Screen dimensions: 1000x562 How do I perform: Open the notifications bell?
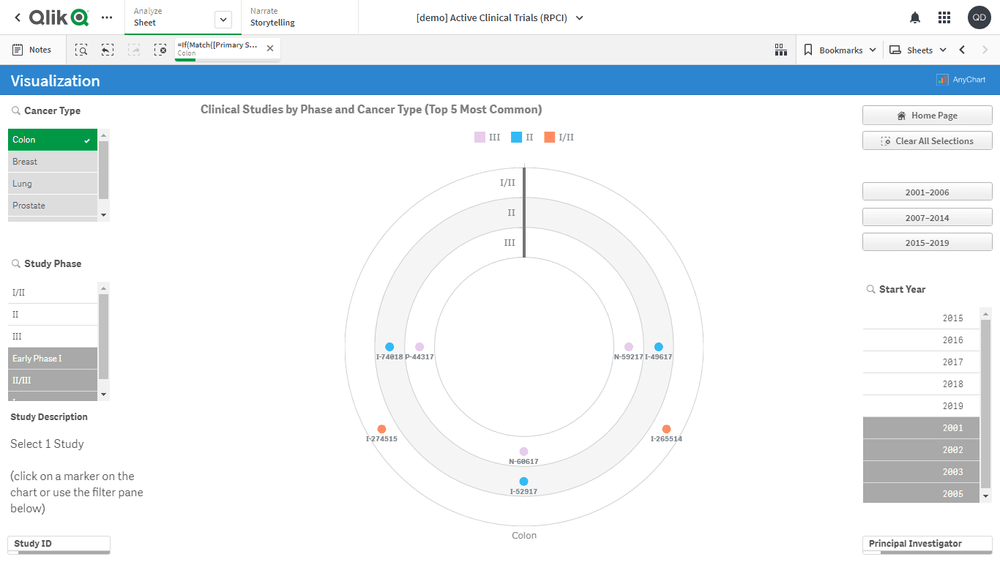(x=914, y=18)
